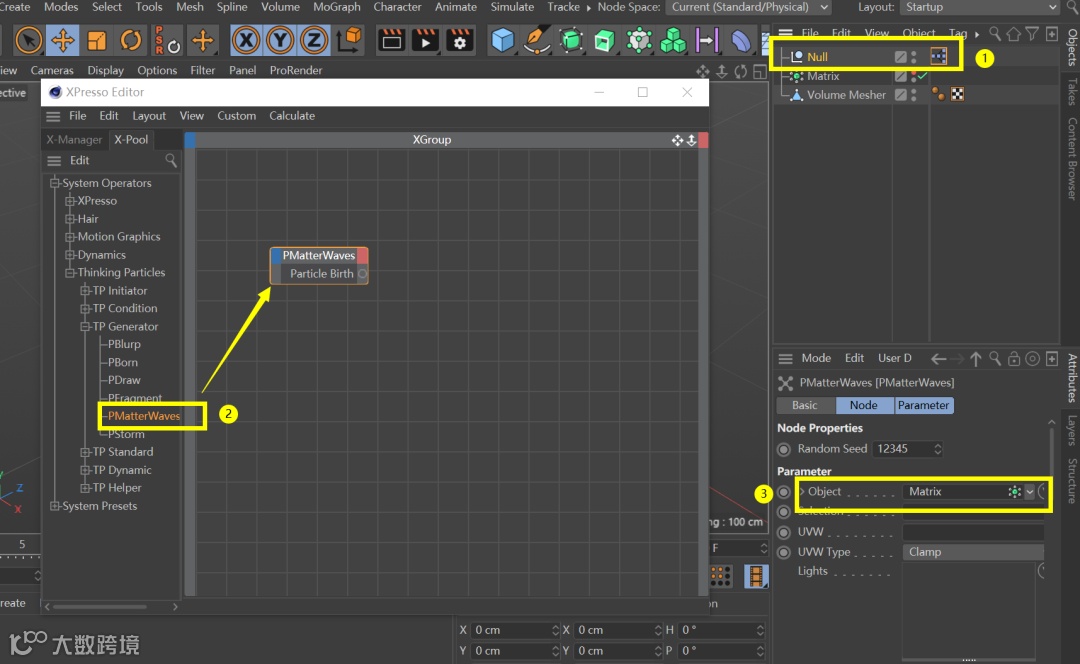Open the Calculate menu in XPresso Editor

291,116
